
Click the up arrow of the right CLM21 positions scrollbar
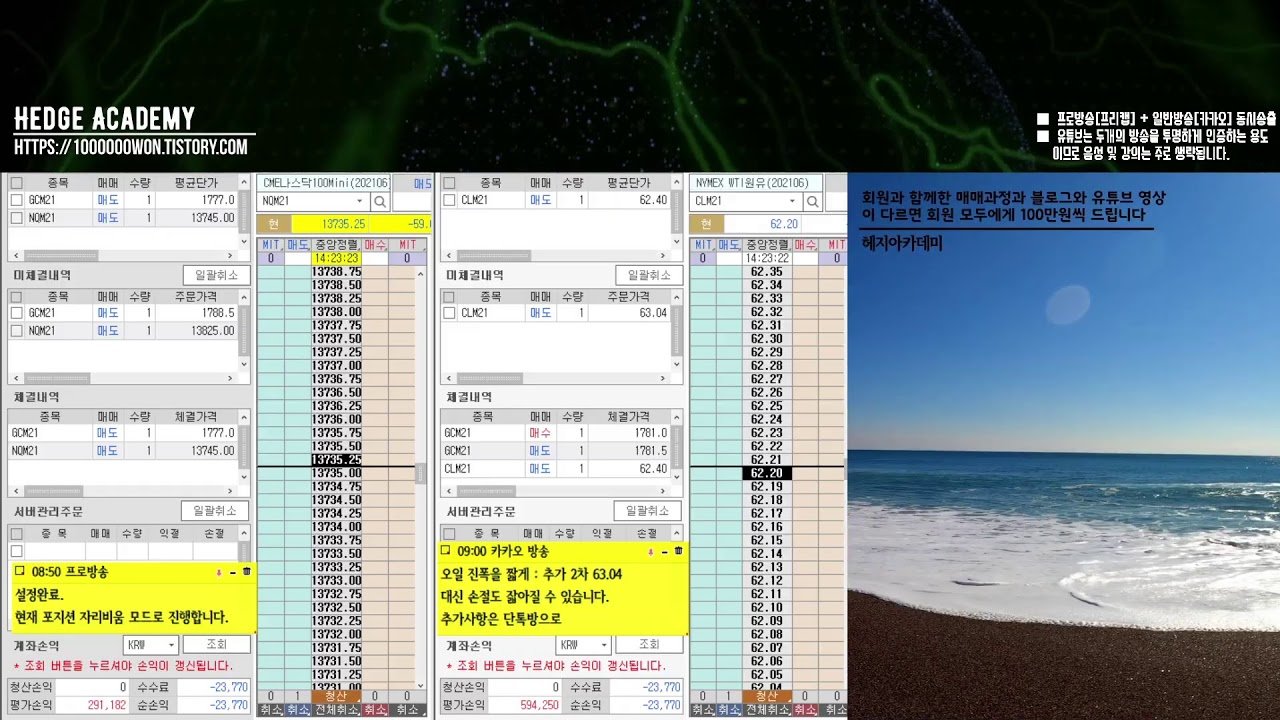coord(678,182)
